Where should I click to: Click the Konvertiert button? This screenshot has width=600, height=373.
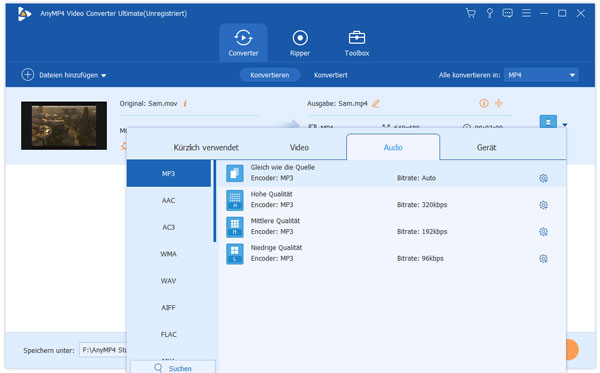pyautogui.click(x=331, y=75)
